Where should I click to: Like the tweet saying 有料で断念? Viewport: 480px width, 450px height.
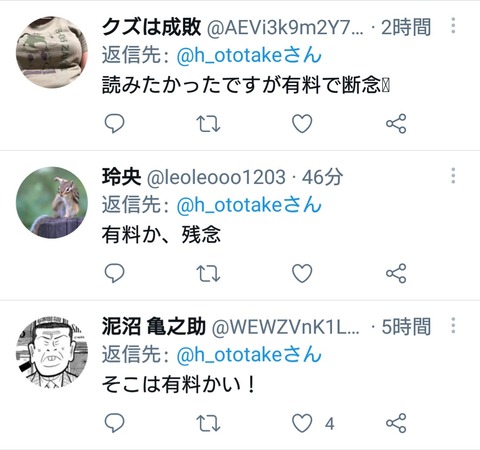pos(302,124)
